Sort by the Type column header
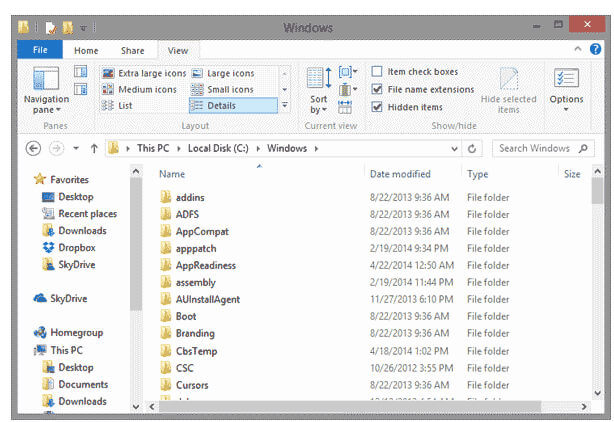Viewport: 614px width, 422px height. [x=477, y=174]
